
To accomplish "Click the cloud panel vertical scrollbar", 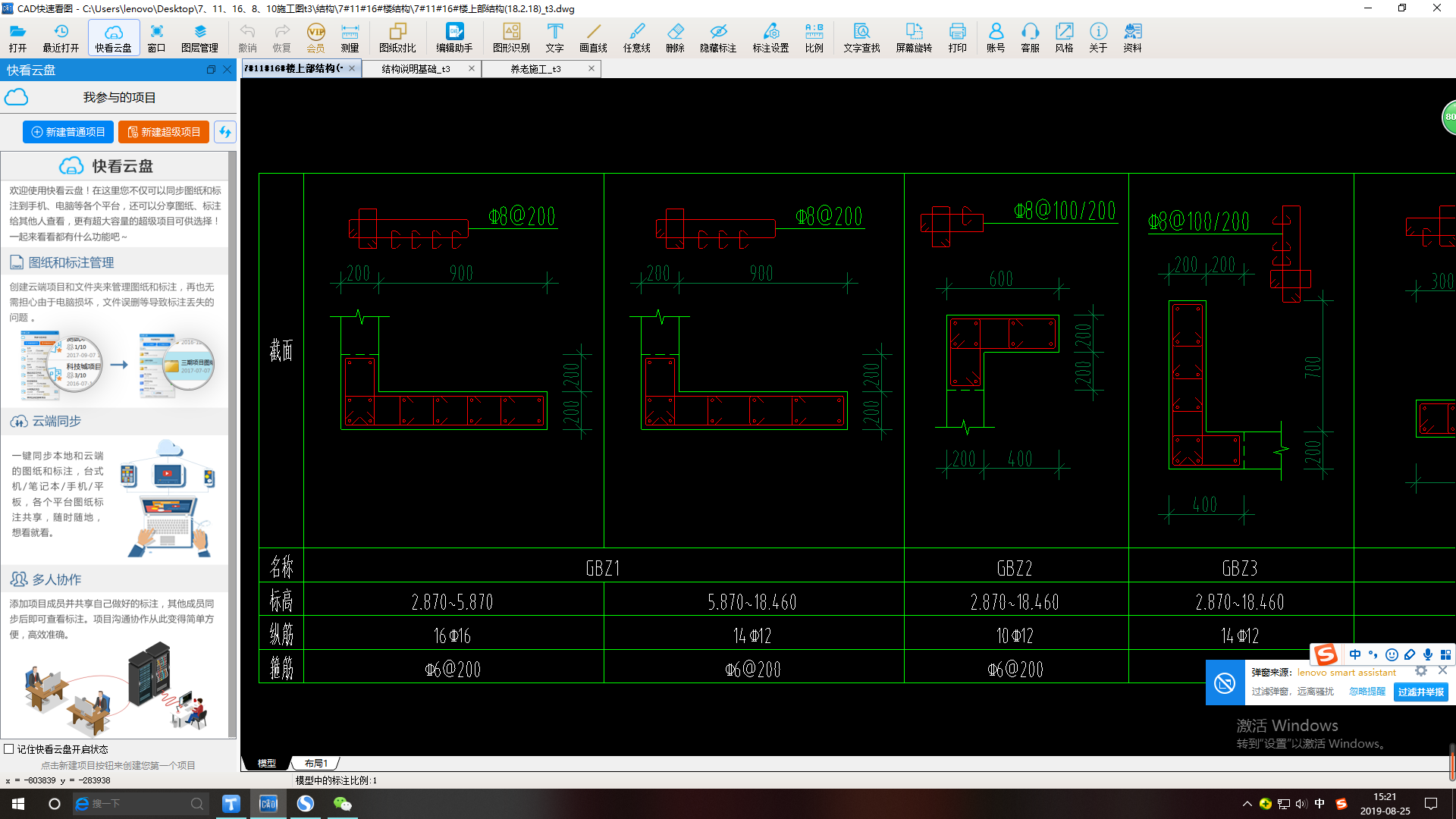I will point(233,444).
